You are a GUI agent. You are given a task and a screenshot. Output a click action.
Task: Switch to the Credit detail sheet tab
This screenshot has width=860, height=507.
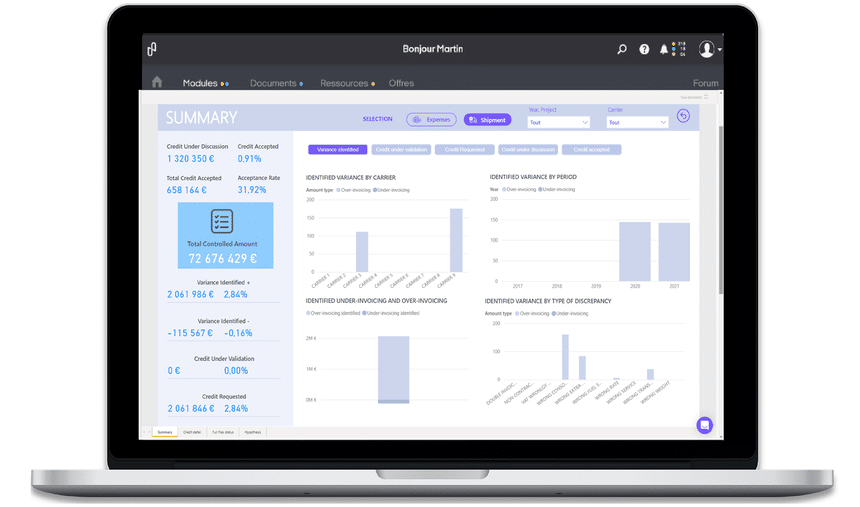tap(192, 432)
